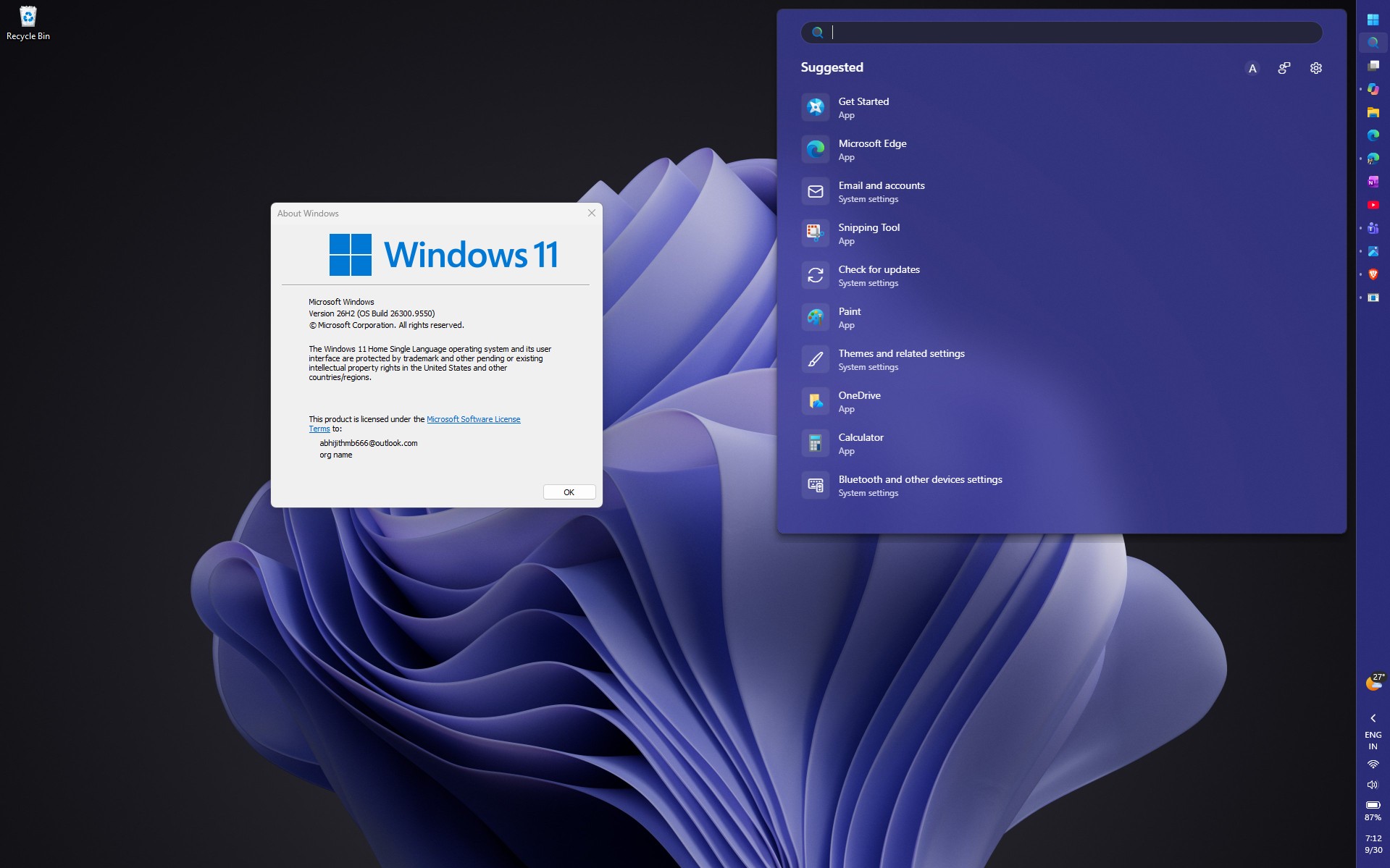Click the taskbar Search magnifier icon
The width and height of the screenshot is (1390, 868).
[1373, 43]
